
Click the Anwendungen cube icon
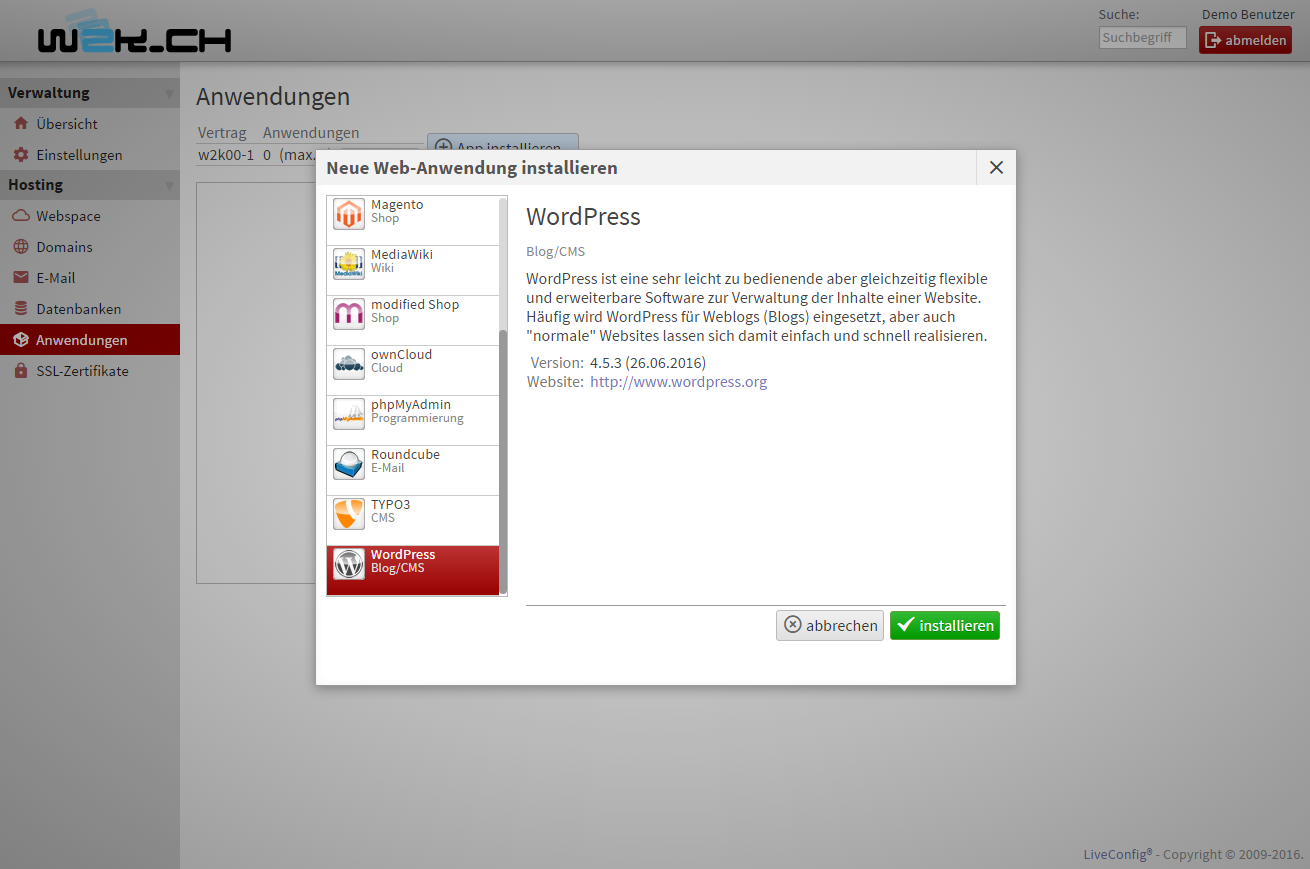click(x=20, y=340)
